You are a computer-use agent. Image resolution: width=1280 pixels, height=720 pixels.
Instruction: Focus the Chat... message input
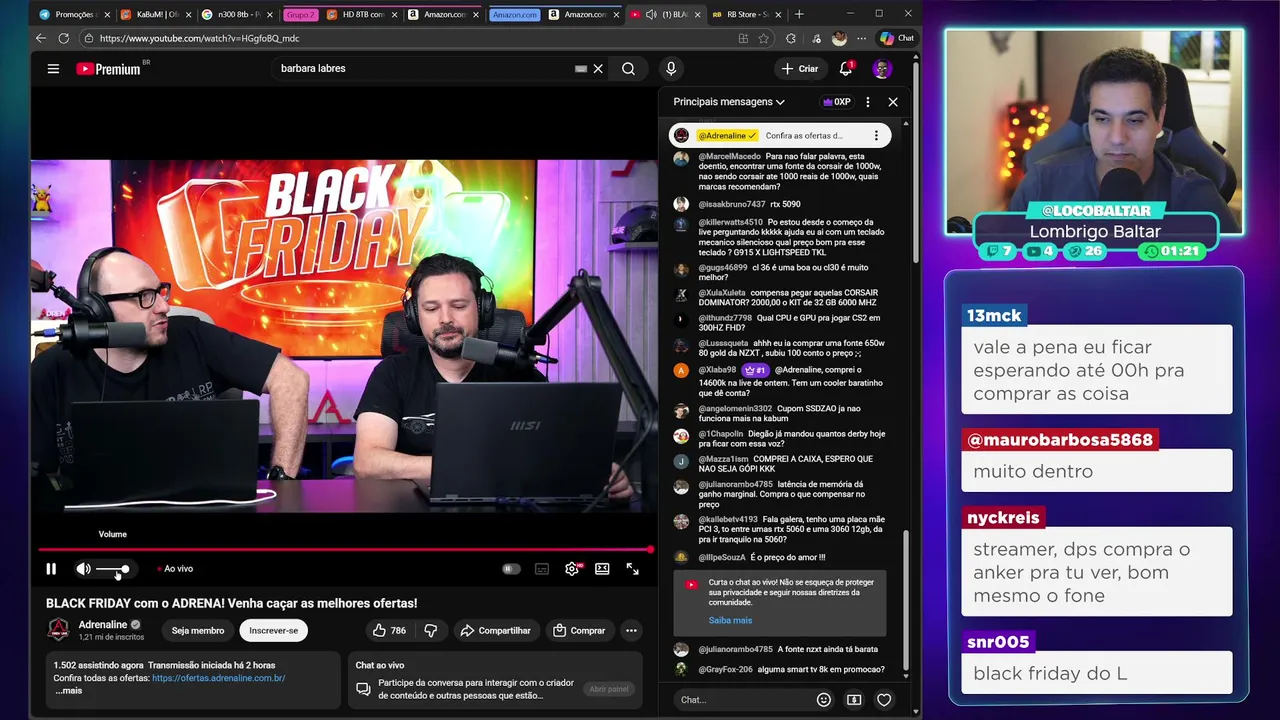coord(745,700)
